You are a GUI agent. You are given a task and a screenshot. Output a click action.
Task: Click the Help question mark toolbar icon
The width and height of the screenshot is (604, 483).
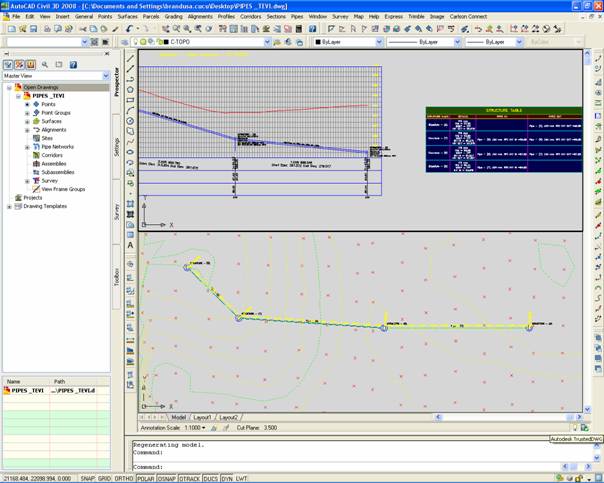click(312, 29)
